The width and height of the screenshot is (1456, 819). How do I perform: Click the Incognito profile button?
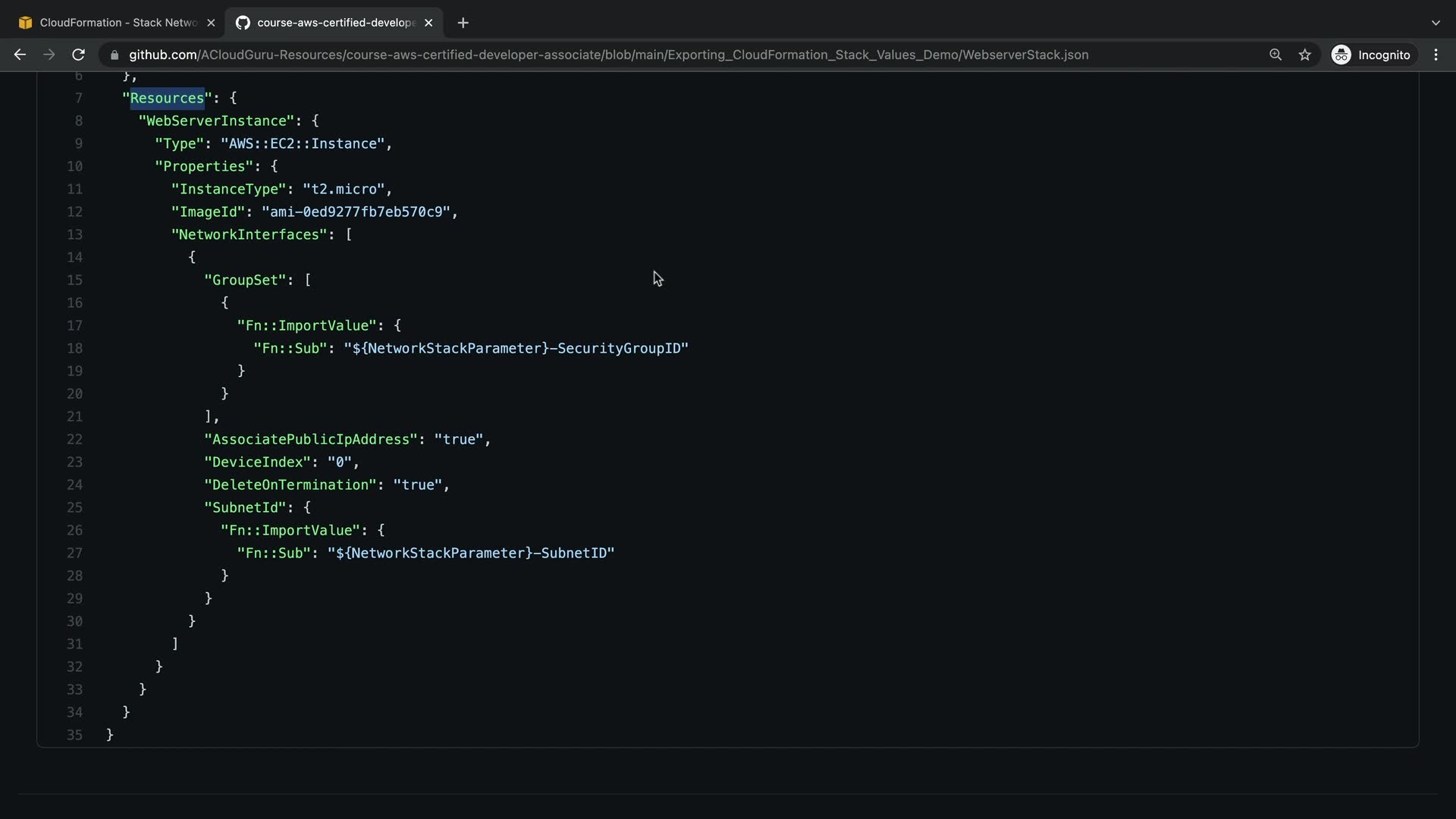click(x=1373, y=55)
